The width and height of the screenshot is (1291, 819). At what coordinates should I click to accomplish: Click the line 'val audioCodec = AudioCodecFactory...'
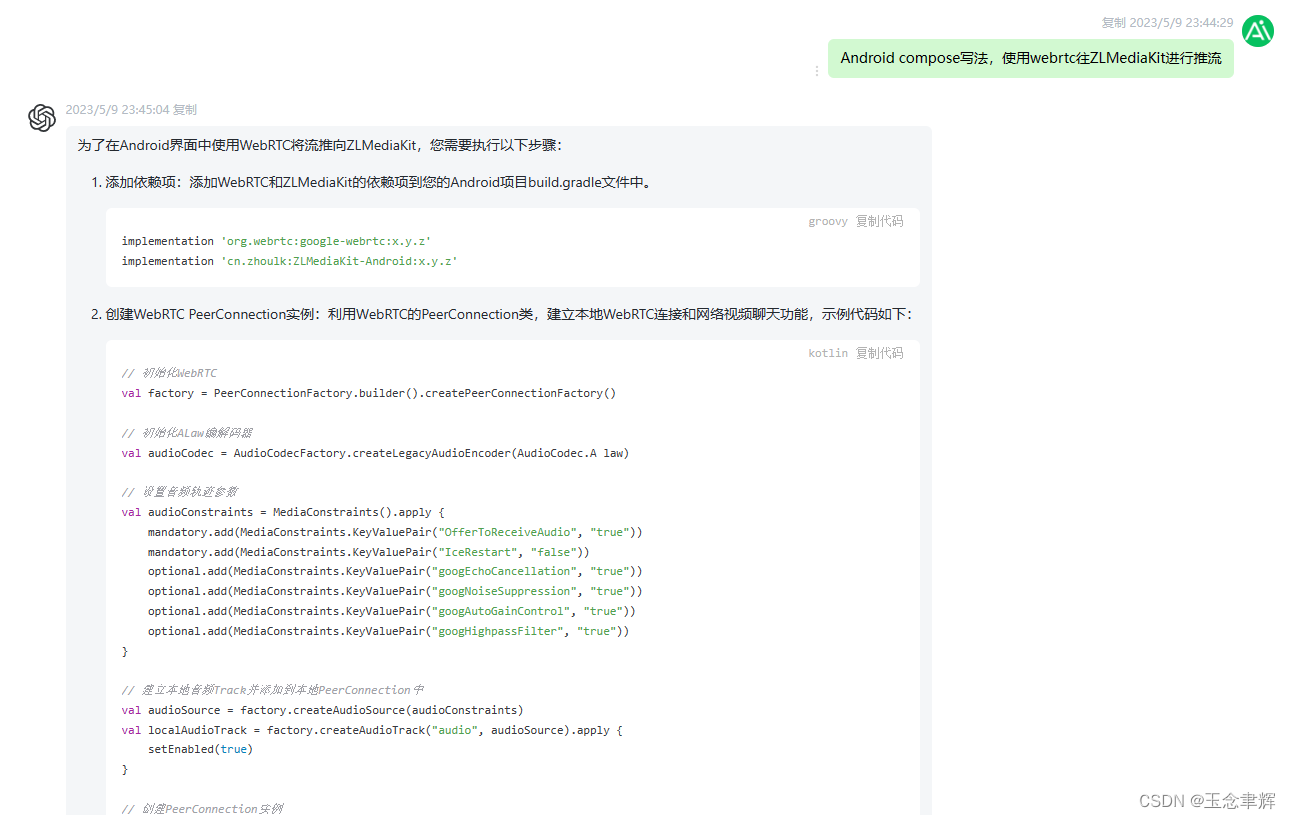(x=375, y=452)
